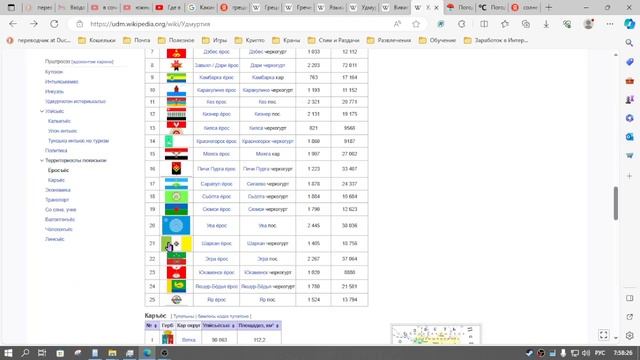Open taskbar search magnifier
The image size is (640, 360).
pos(25,353)
